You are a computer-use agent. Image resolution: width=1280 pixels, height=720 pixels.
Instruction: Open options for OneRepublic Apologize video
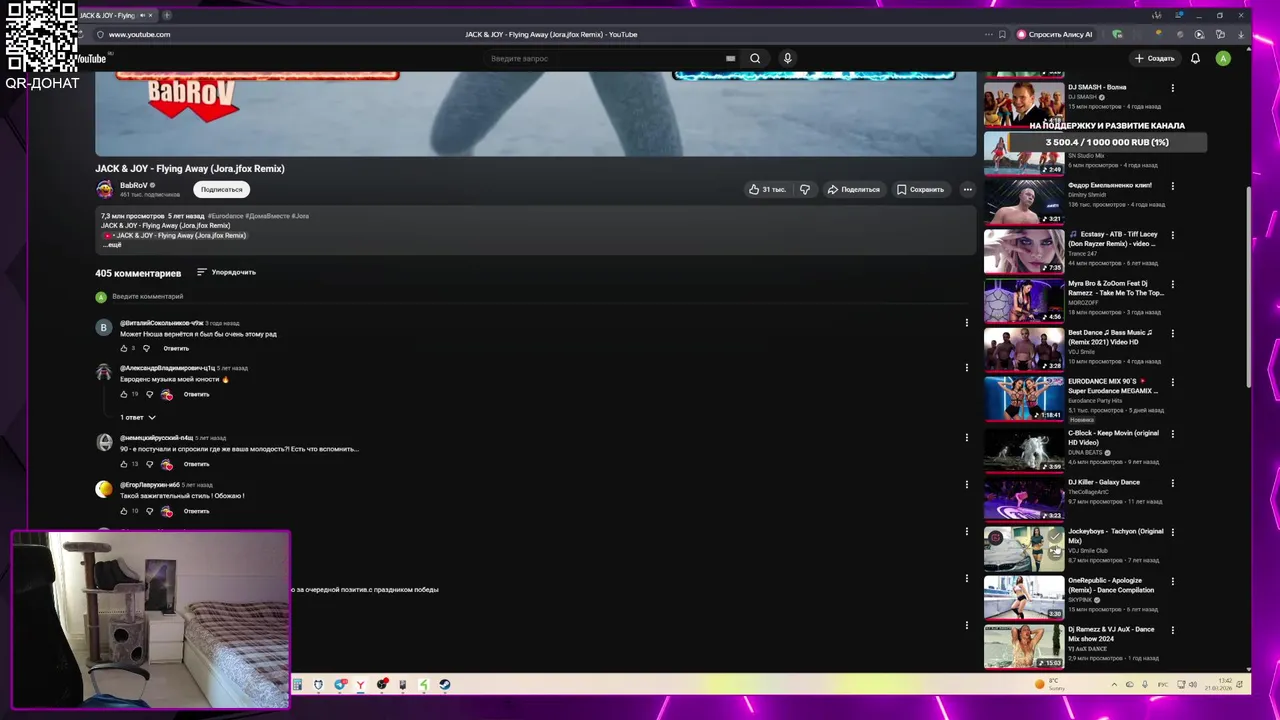[x=1173, y=581]
